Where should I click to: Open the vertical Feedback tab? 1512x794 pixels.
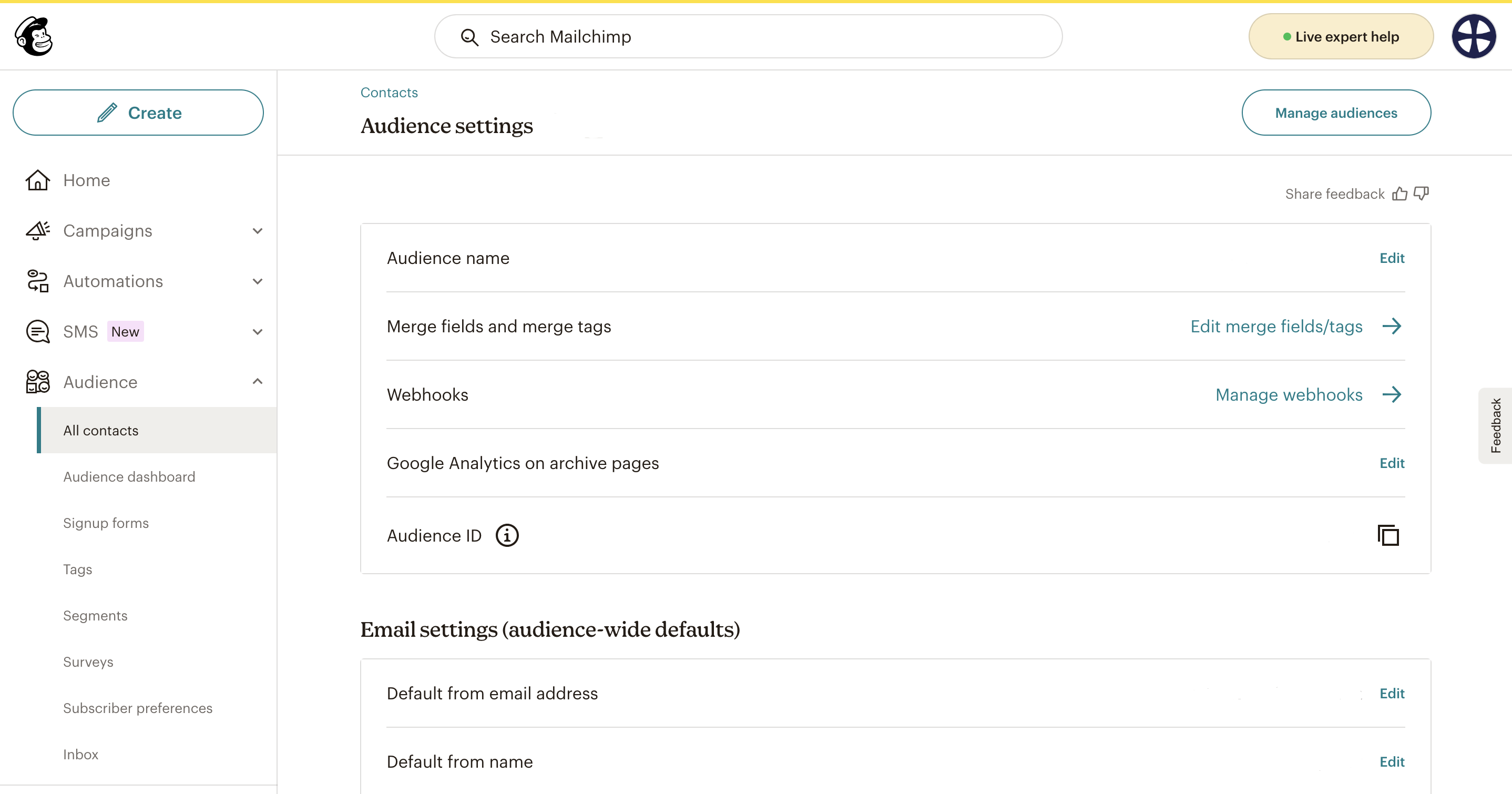click(x=1495, y=426)
